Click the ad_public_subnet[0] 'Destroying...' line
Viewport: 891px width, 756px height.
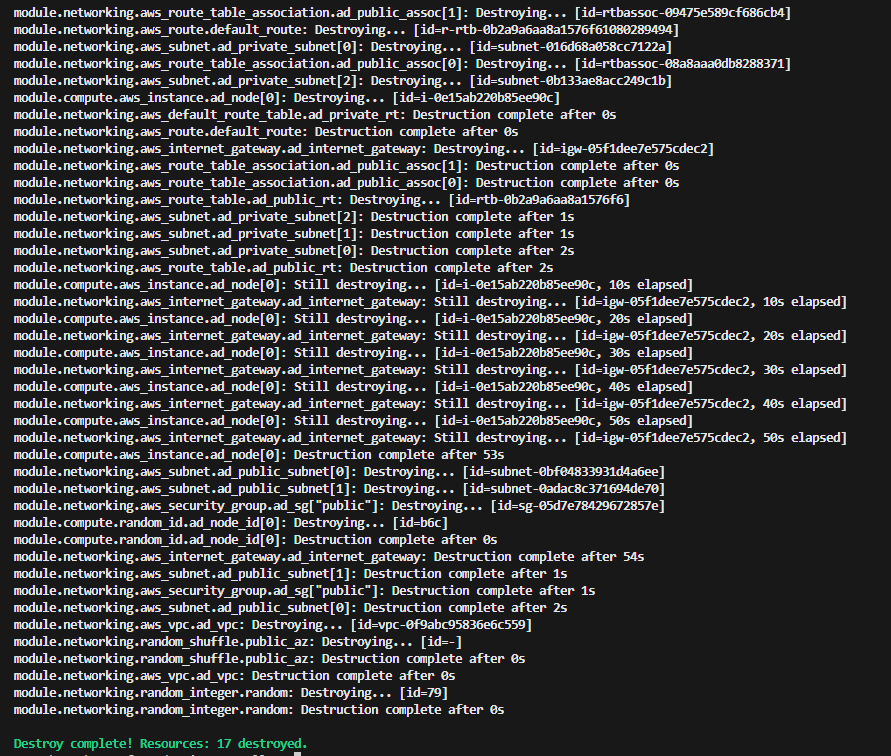(339, 472)
